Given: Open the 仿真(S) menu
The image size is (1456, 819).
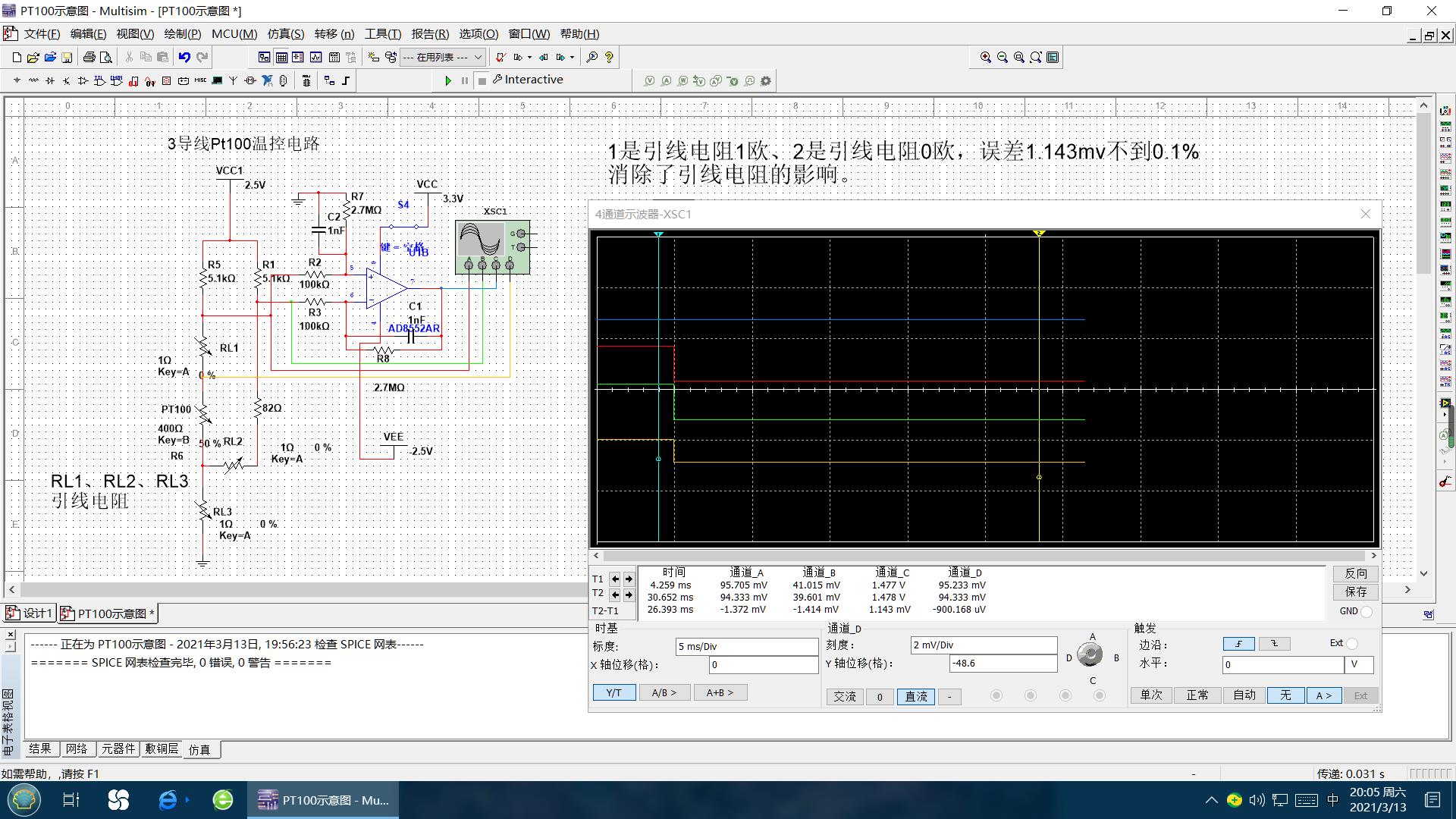Looking at the screenshot, I should tap(285, 33).
